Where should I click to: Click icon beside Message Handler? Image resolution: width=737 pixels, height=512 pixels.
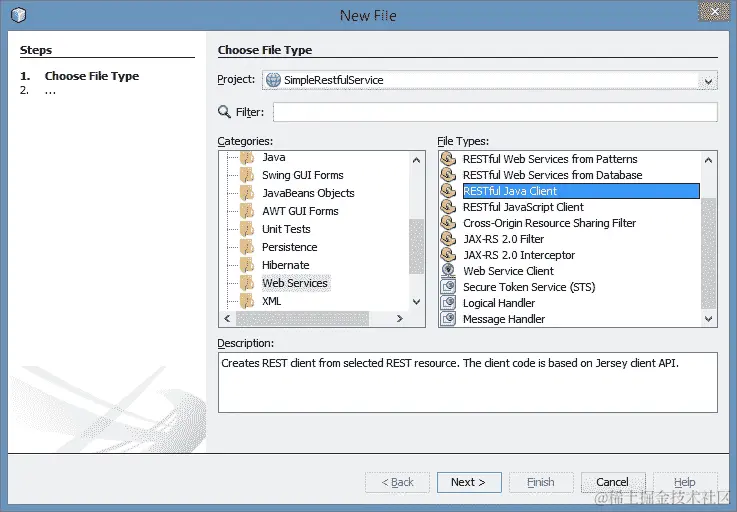[x=448, y=319]
